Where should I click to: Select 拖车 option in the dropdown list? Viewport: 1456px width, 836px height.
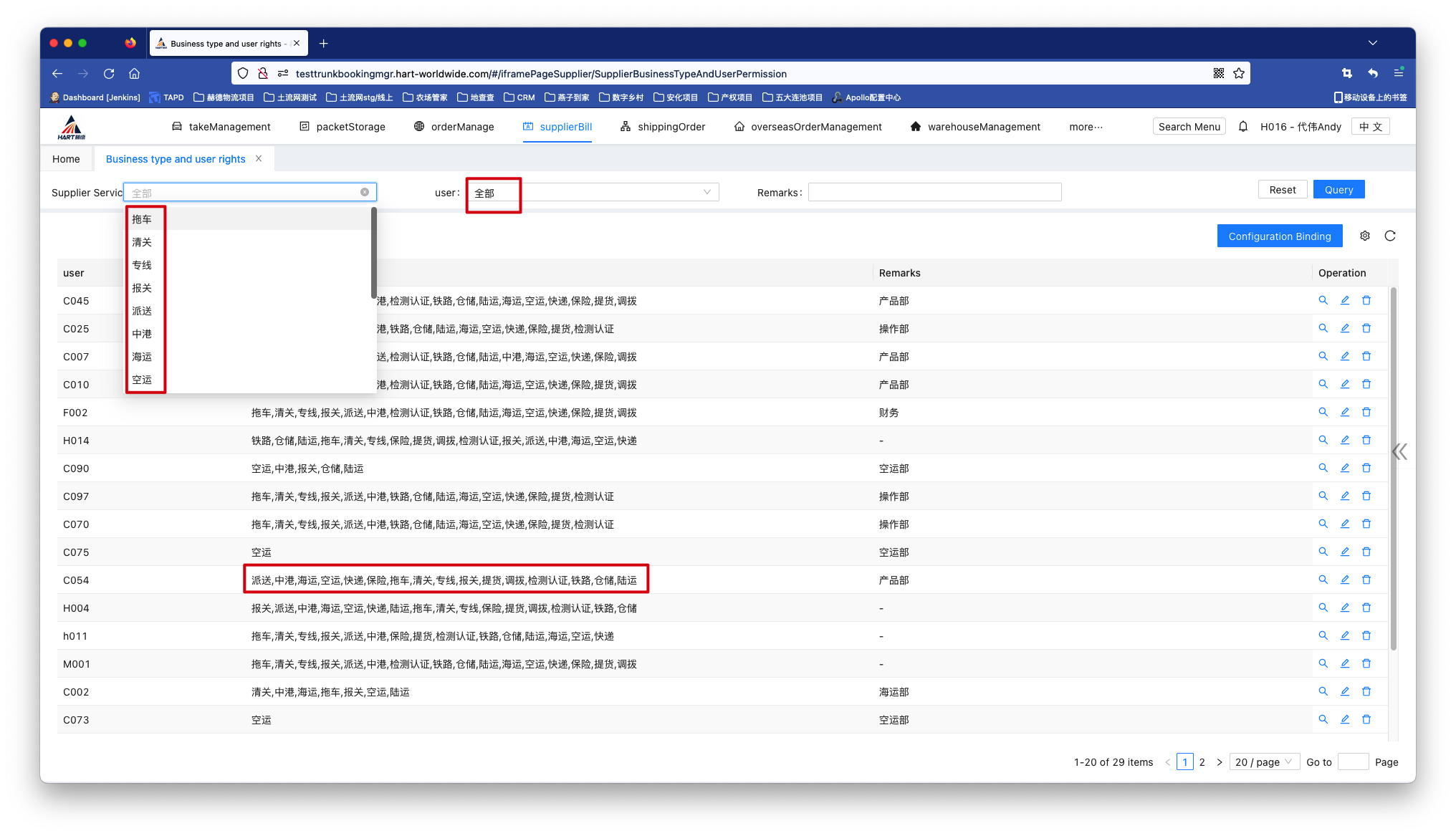click(x=142, y=219)
